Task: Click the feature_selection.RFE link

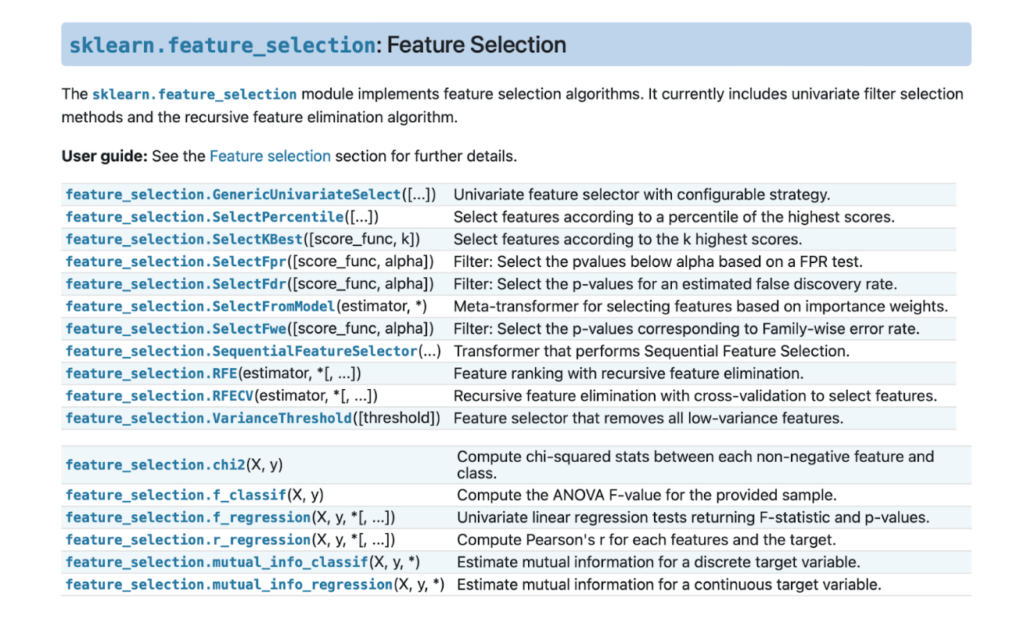Action: click(162, 373)
